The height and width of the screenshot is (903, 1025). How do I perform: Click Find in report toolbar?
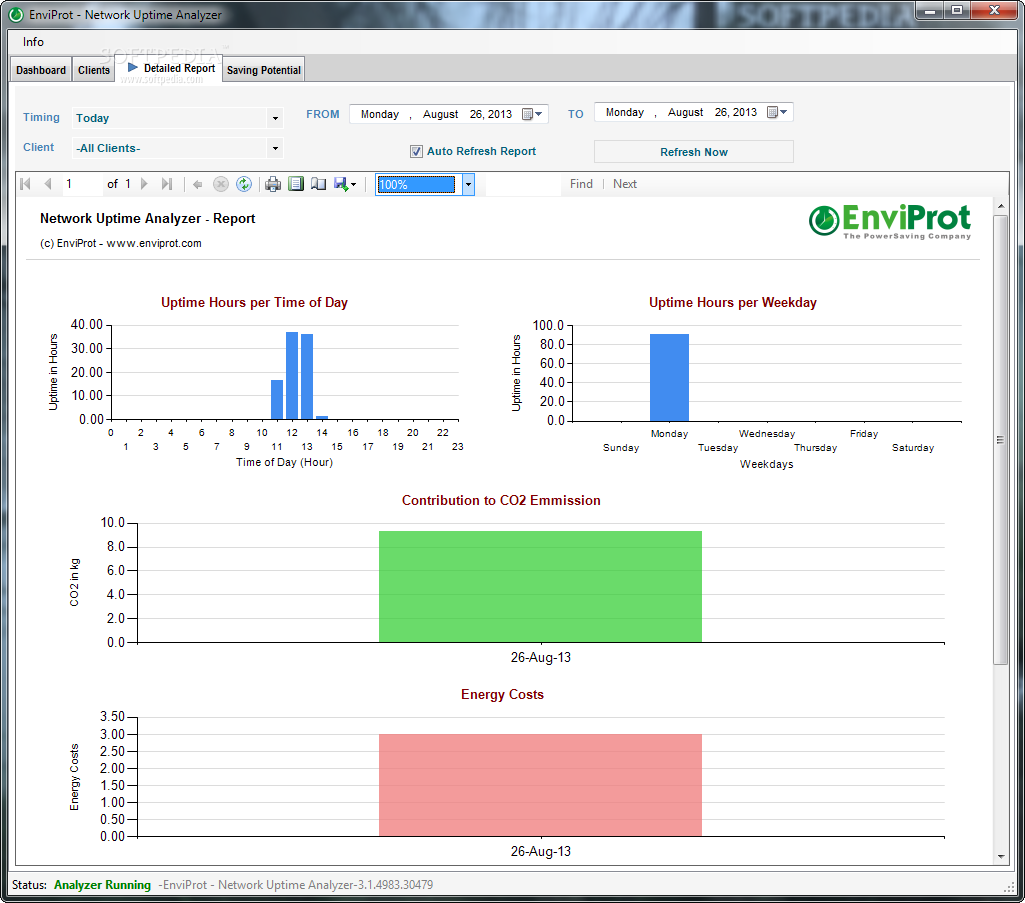pos(581,184)
